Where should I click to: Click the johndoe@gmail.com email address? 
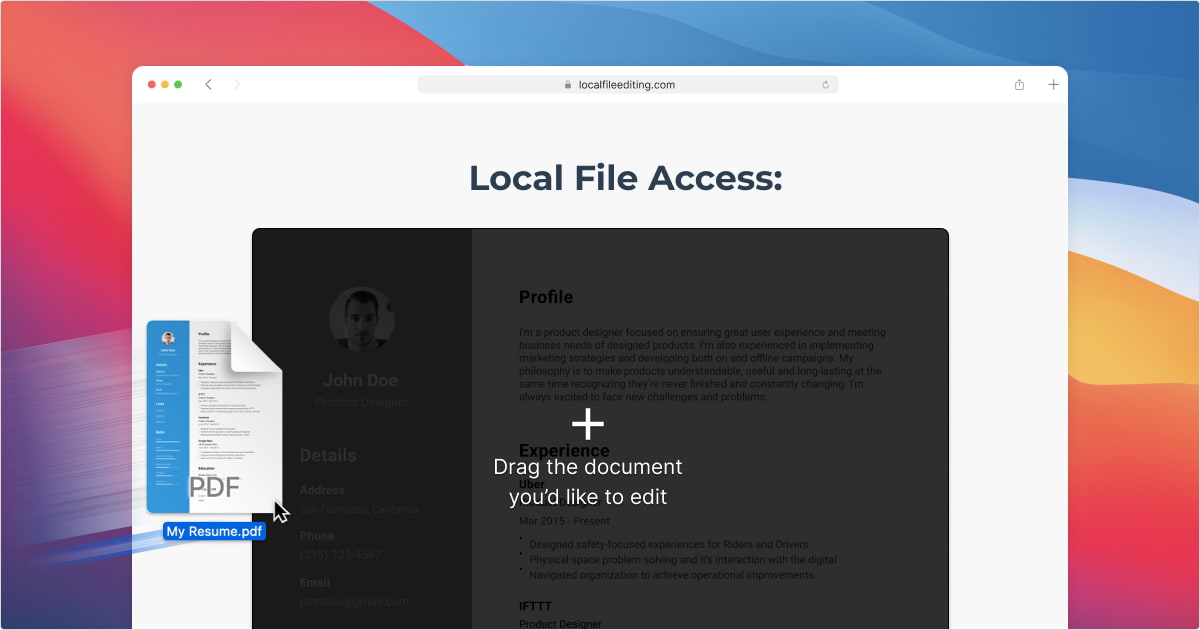click(x=355, y=601)
